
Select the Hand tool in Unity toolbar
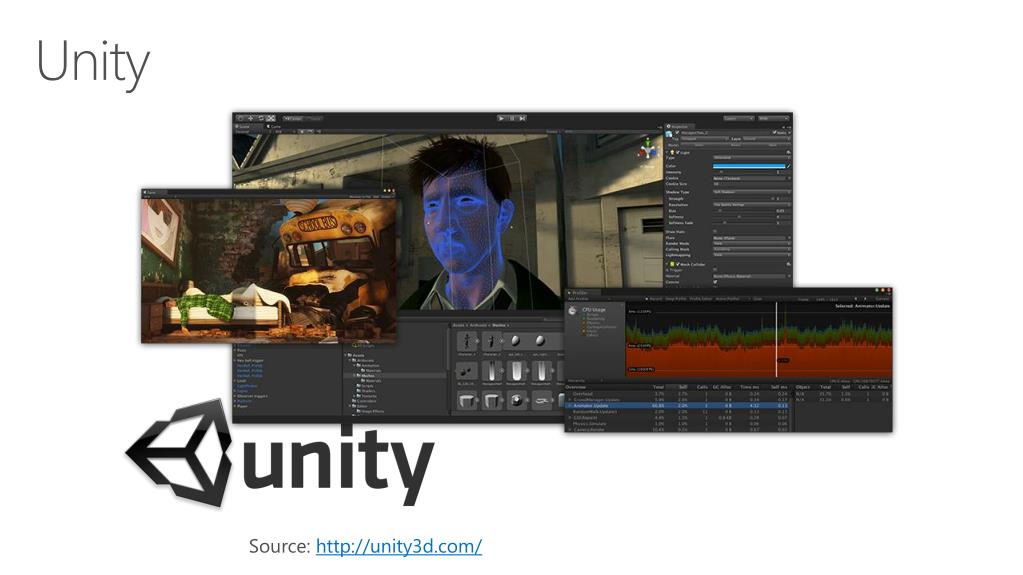(x=240, y=118)
